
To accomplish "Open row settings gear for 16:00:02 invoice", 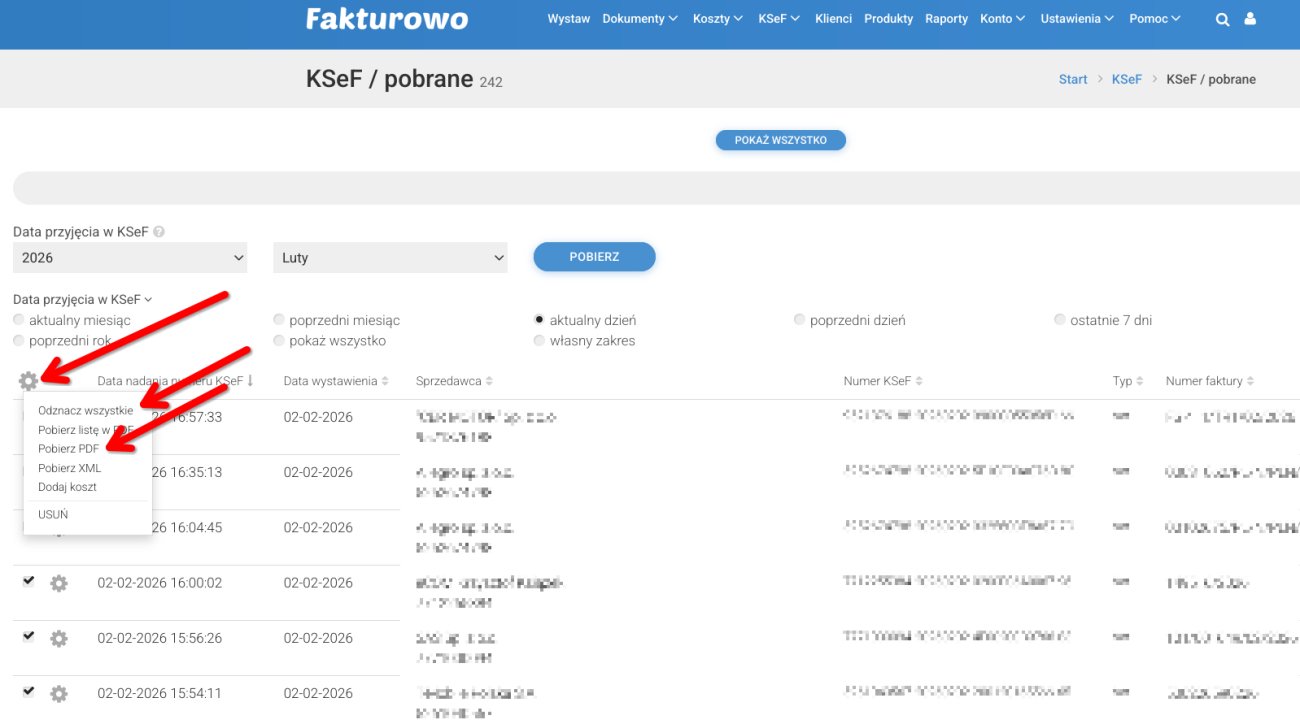I will (59, 582).
